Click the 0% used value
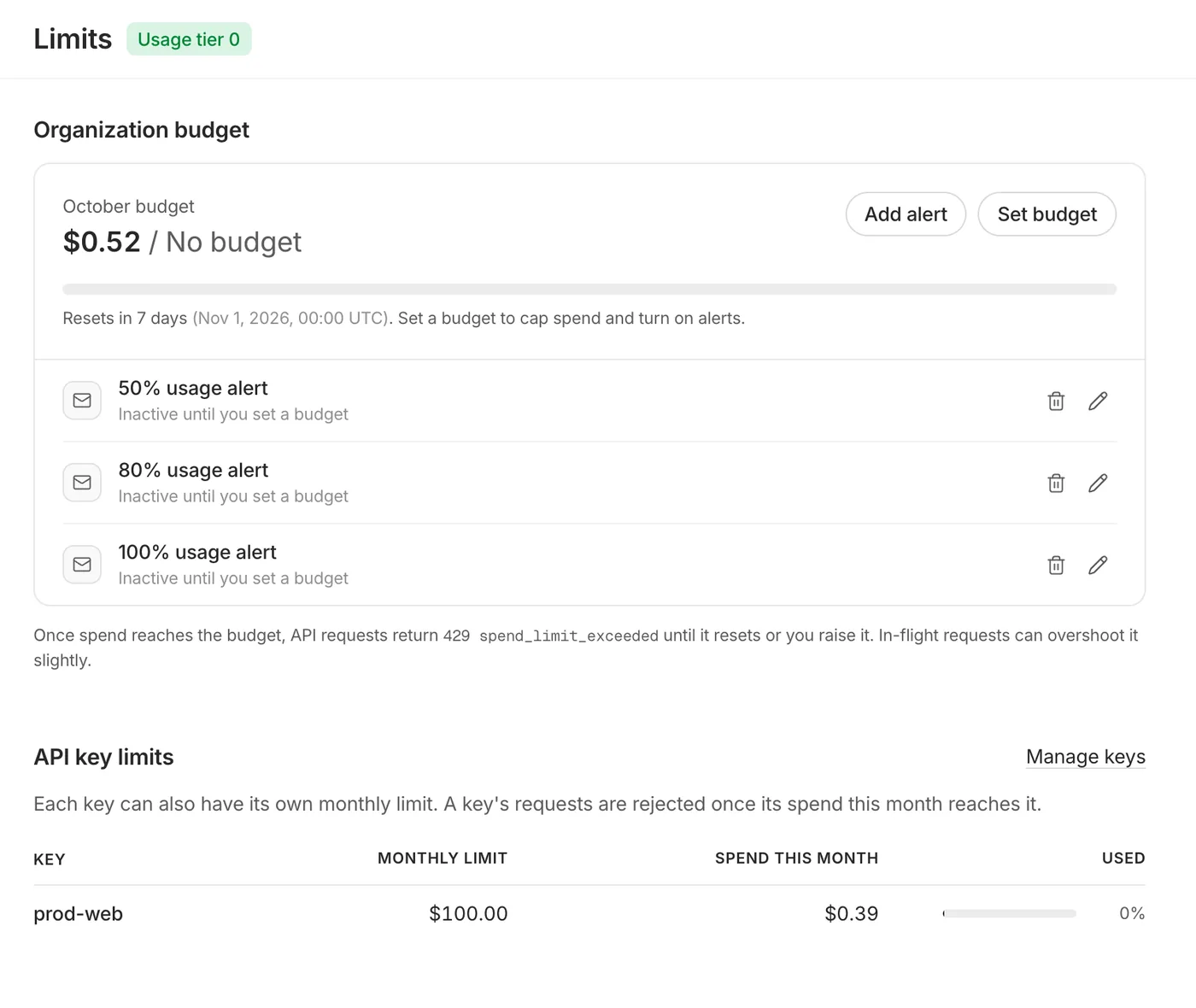Screen dimensions: 1196x1008 (x=1132, y=913)
